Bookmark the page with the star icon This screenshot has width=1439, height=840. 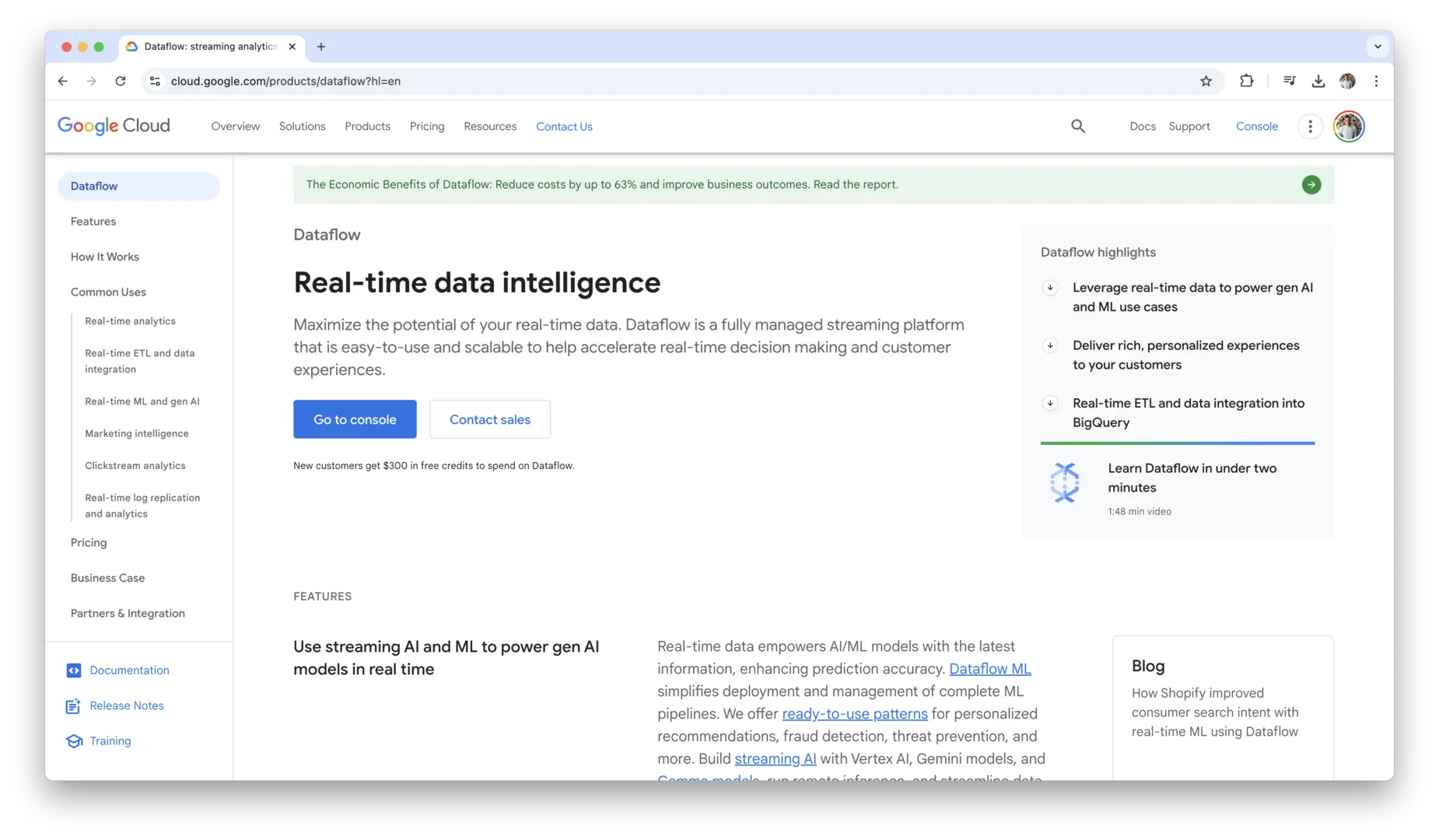[1206, 81]
